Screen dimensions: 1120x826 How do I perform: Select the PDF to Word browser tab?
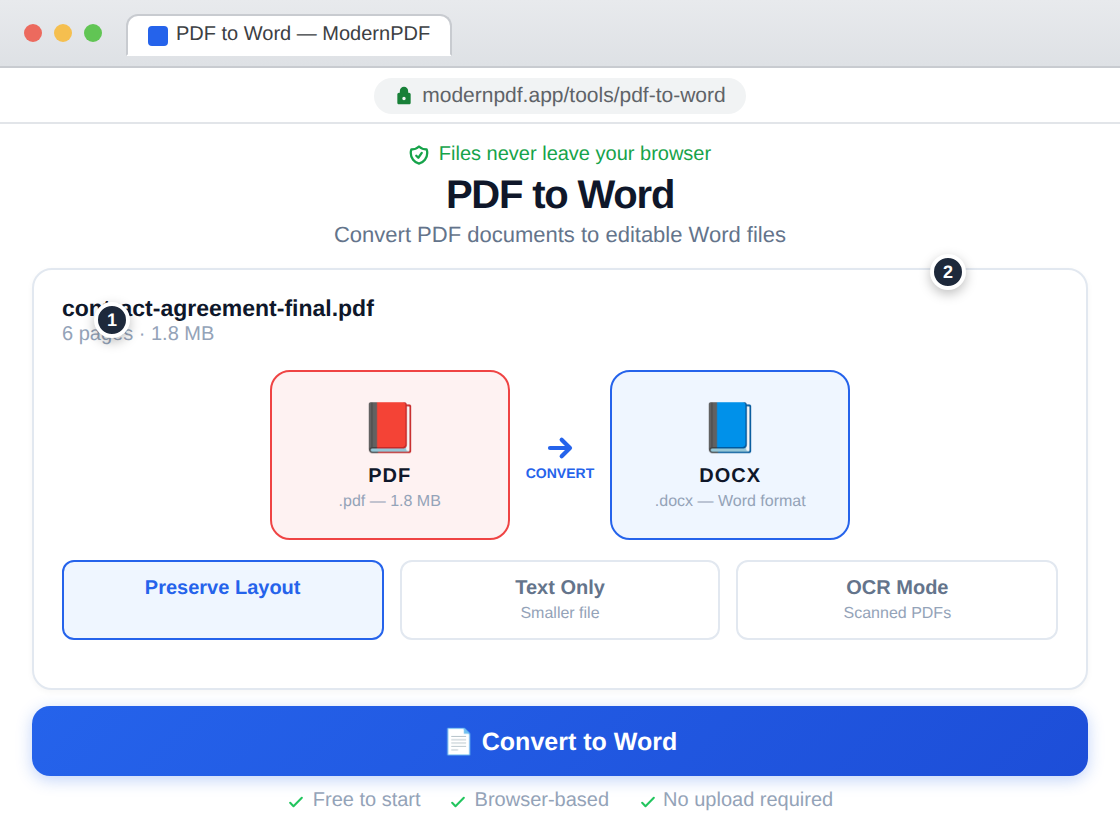coord(288,35)
